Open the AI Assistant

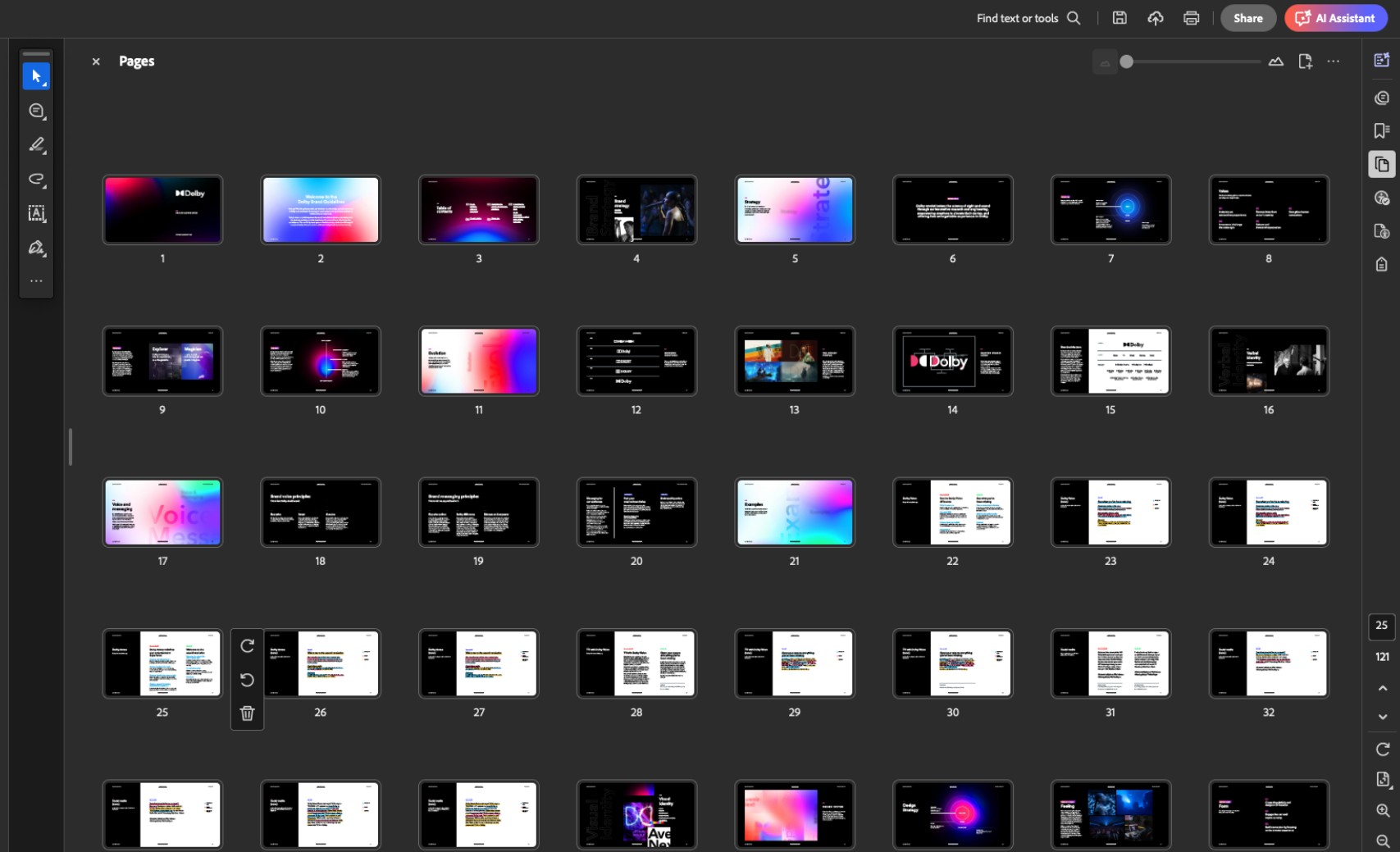[1336, 18]
